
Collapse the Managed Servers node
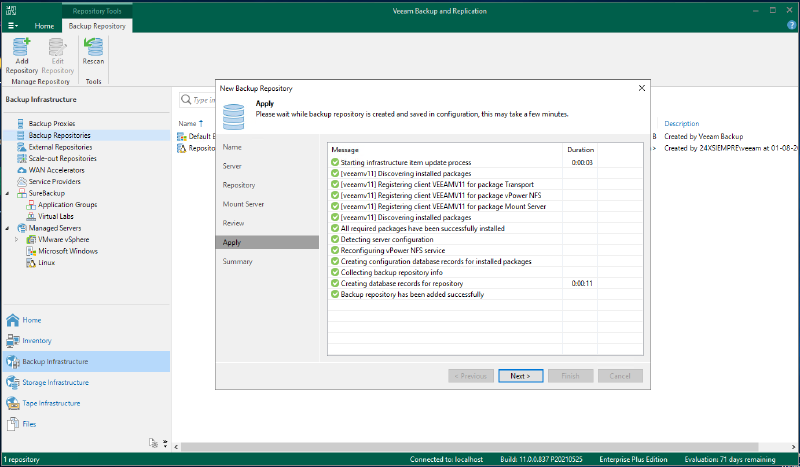click(x=8, y=228)
